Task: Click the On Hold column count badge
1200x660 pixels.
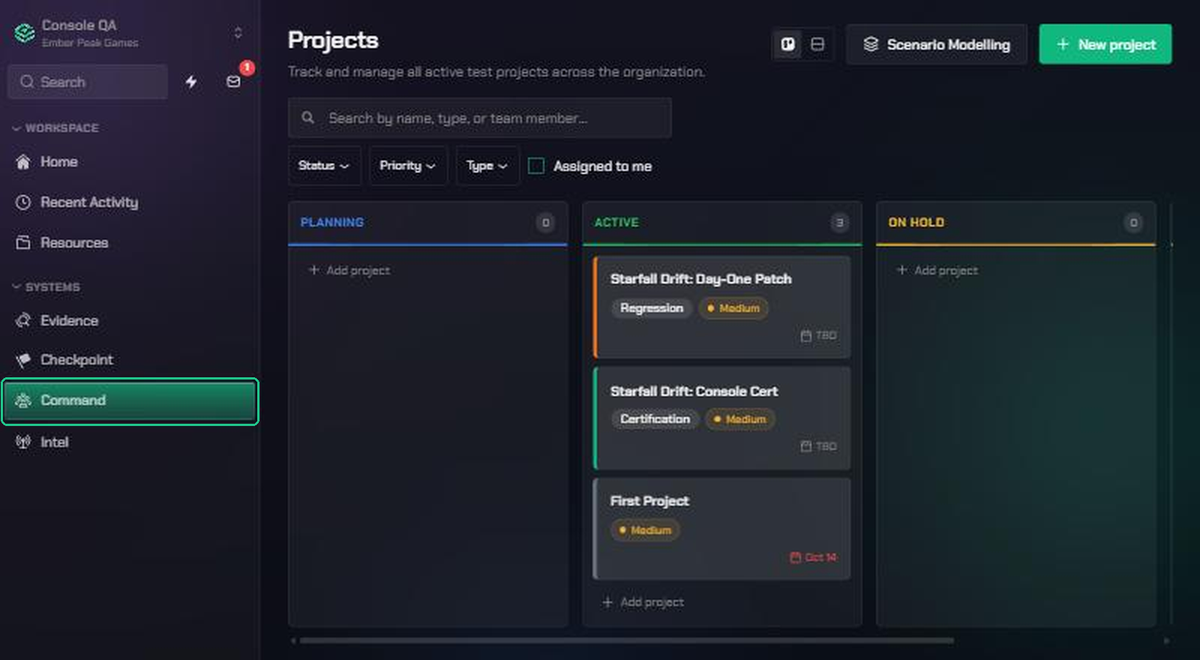Action: pyautogui.click(x=1133, y=223)
